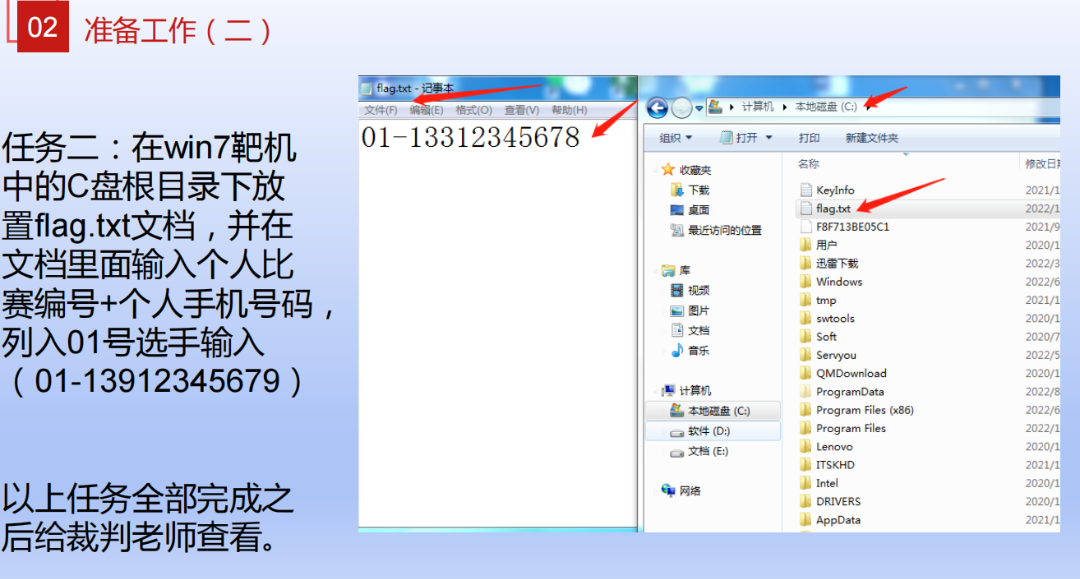Viewport: 1080px width, 579px height.
Task: Click the 收藏夹 star icon in navigation pane
Action: tap(667, 169)
